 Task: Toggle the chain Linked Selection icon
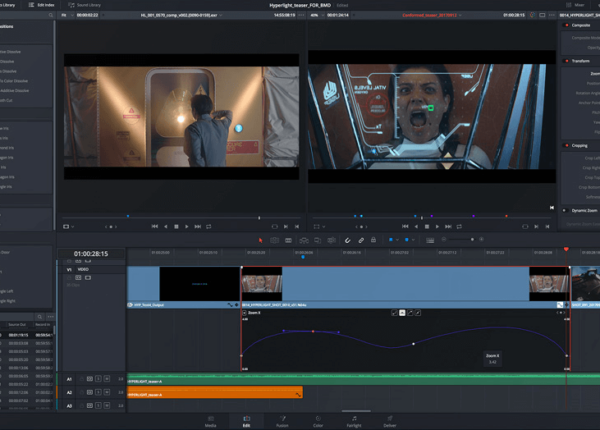(x=361, y=240)
